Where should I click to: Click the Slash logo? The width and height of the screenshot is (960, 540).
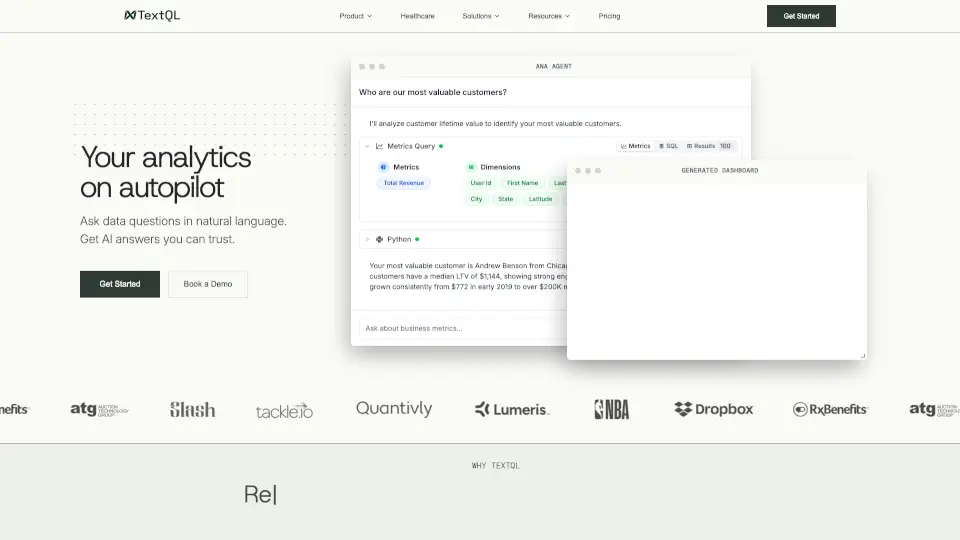tap(192, 409)
